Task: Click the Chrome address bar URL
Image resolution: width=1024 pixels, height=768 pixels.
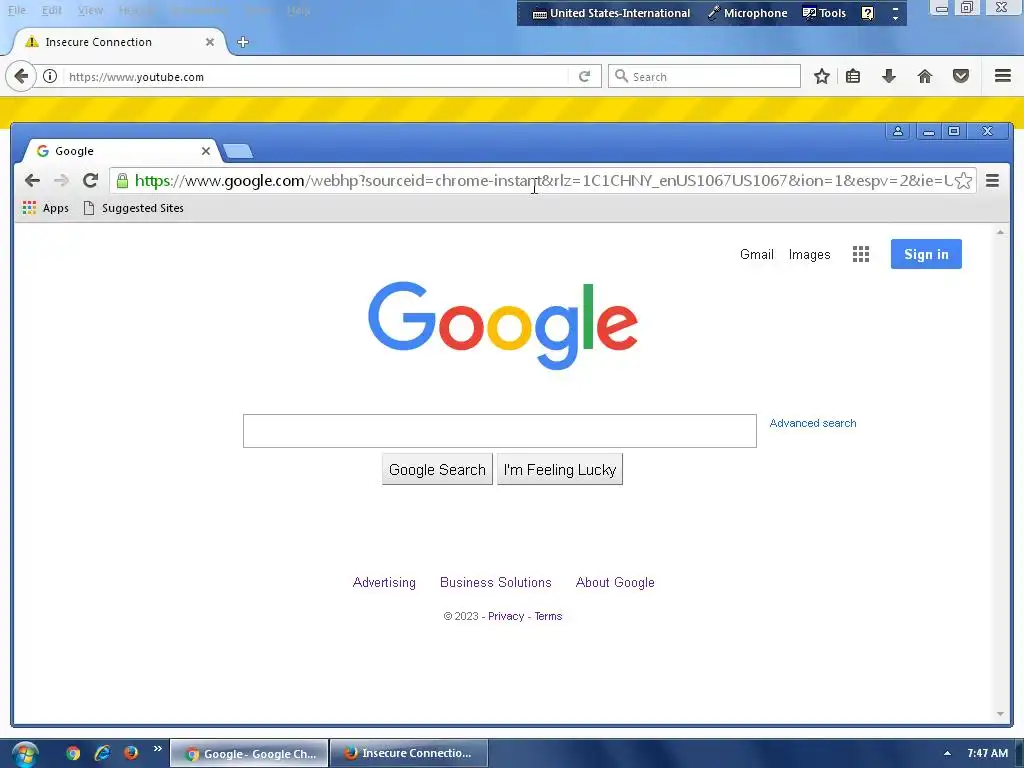Action: [x=542, y=181]
